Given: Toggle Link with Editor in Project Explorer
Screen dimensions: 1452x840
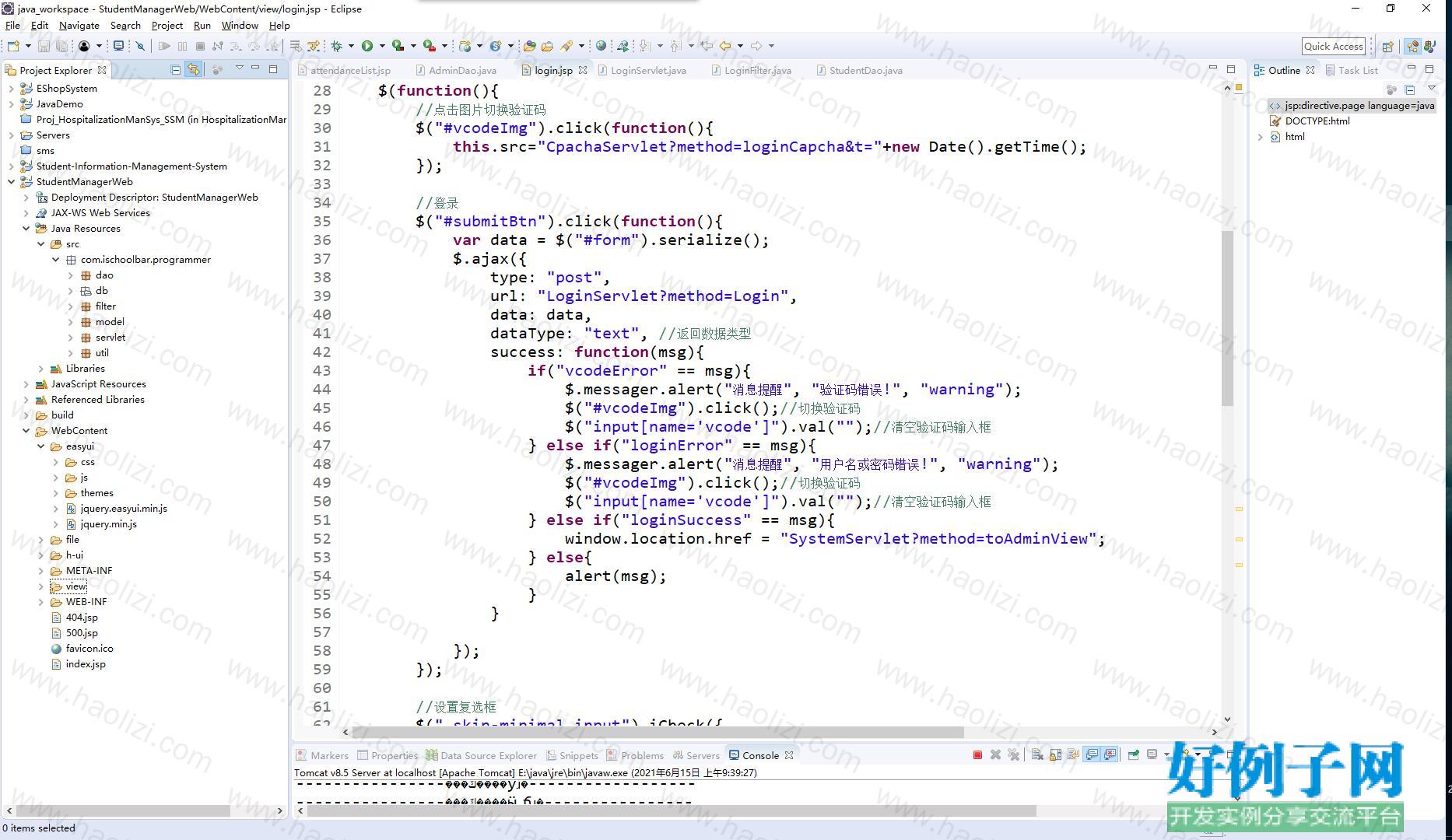Looking at the screenshot, I should coord(194,70).
